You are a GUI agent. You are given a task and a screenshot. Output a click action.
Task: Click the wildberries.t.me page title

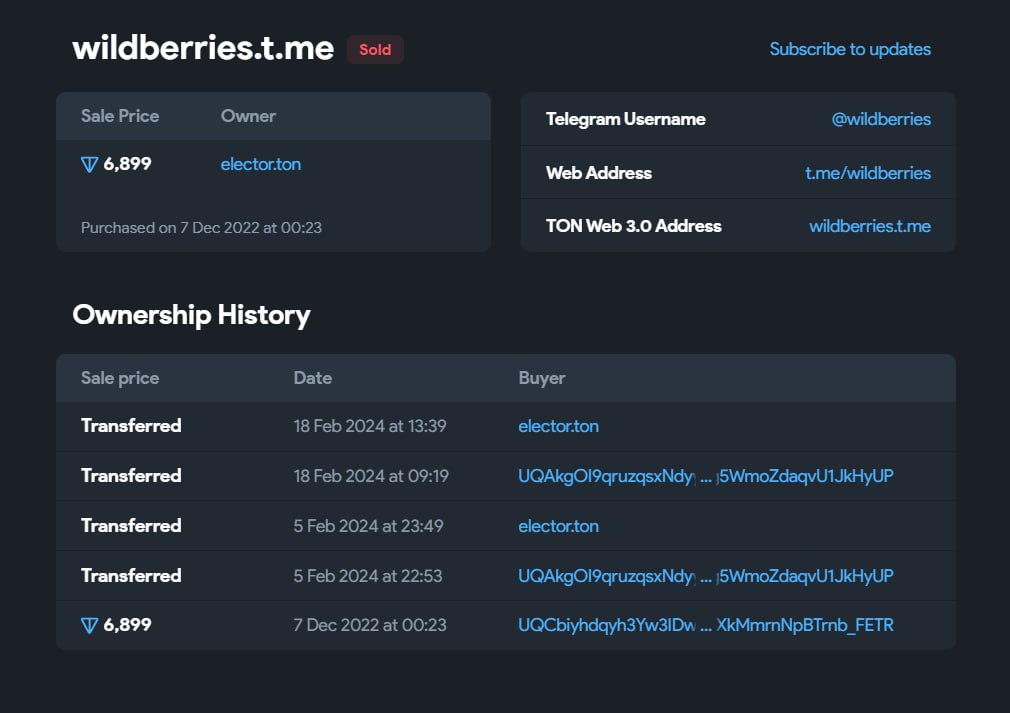pos(203,48)
